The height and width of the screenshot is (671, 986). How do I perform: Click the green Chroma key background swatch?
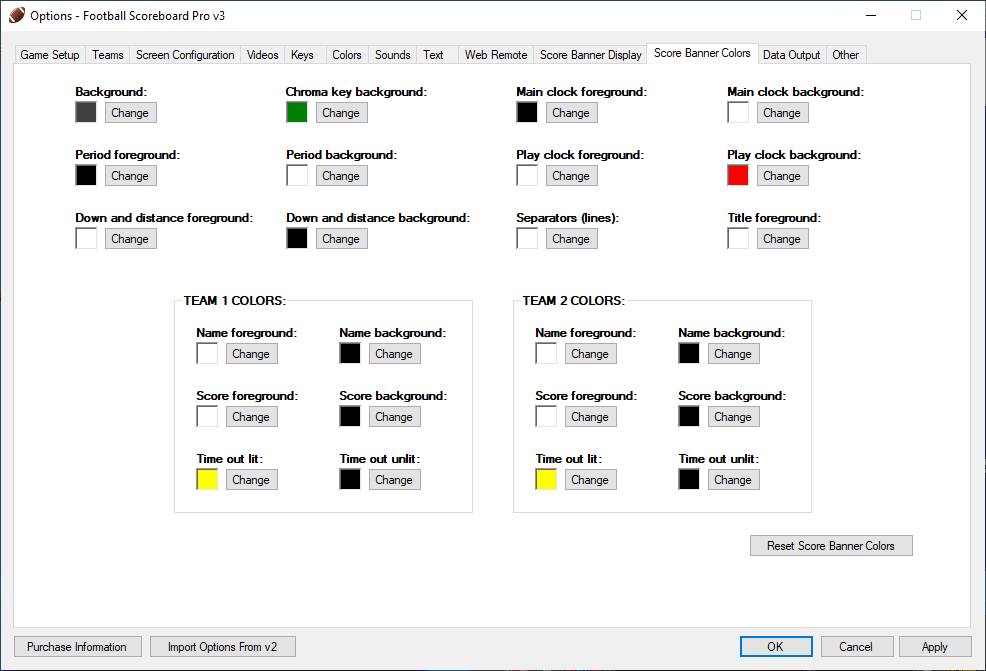pyautogui.click(x=297, y=113)
